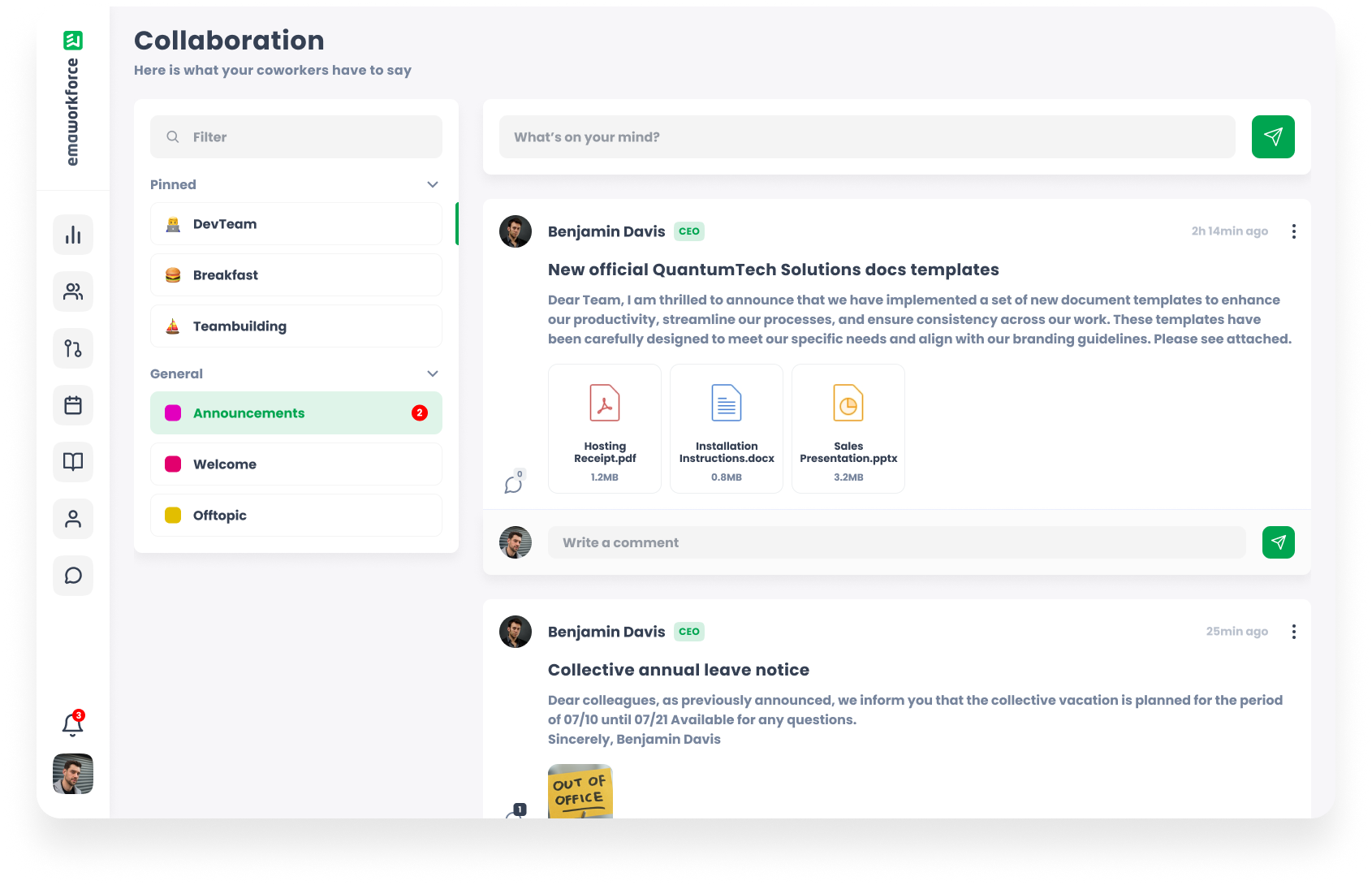Viewport: 1372px width, 885px height.
Task: Open the knowledge book sidebar icon
Action: tap(72, 462)
